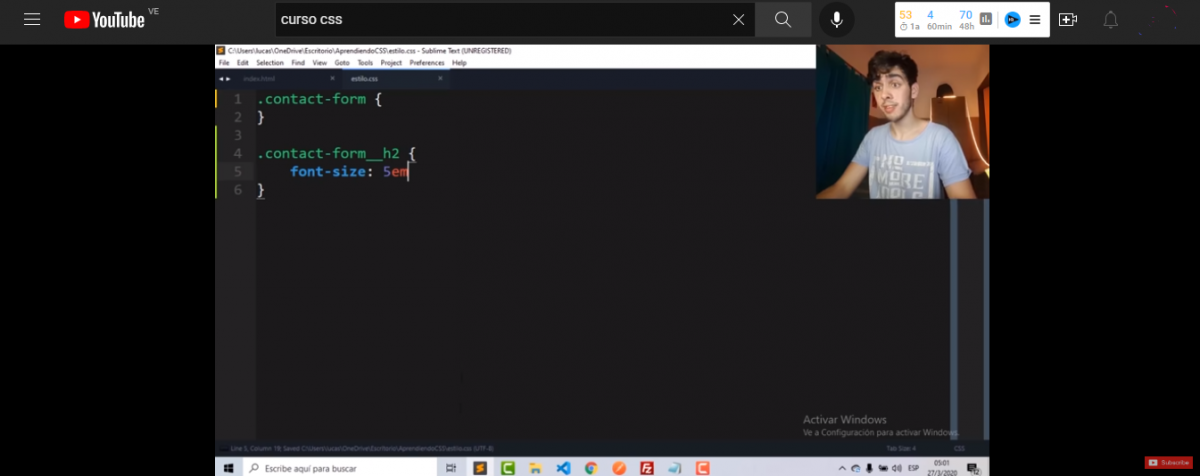Click the Tab Size: 4 status selector
The image size is (1200, 476).
(x=901, y=448)
